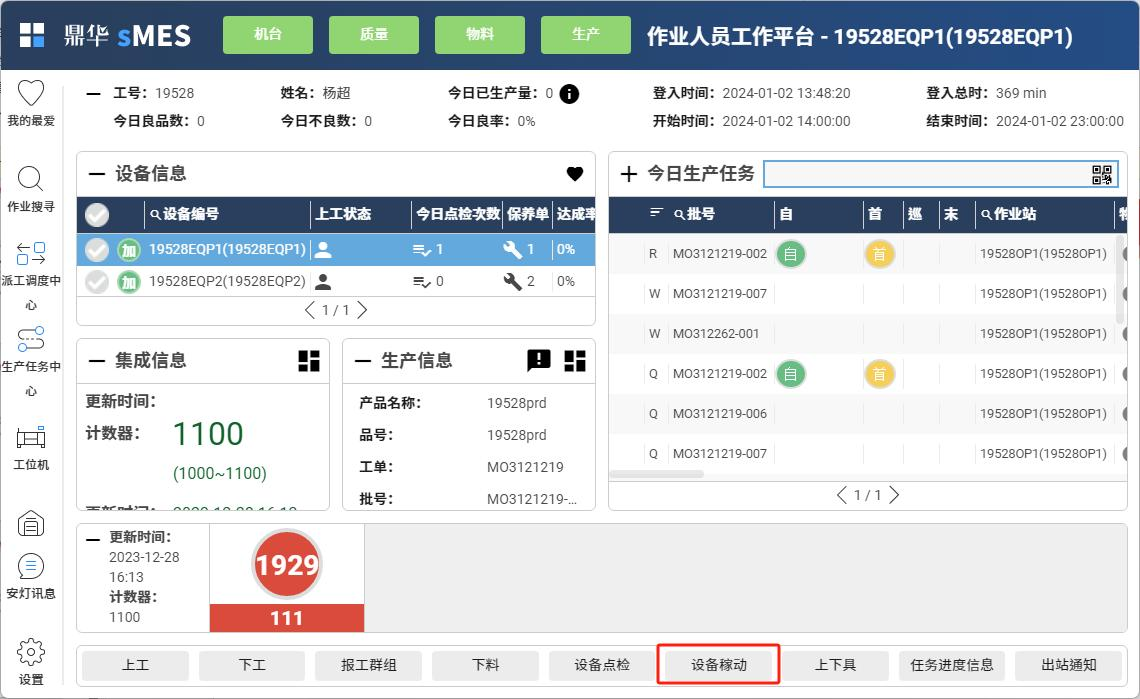
Task: Filter by 作业站 column header
Action: point(1008,214)
